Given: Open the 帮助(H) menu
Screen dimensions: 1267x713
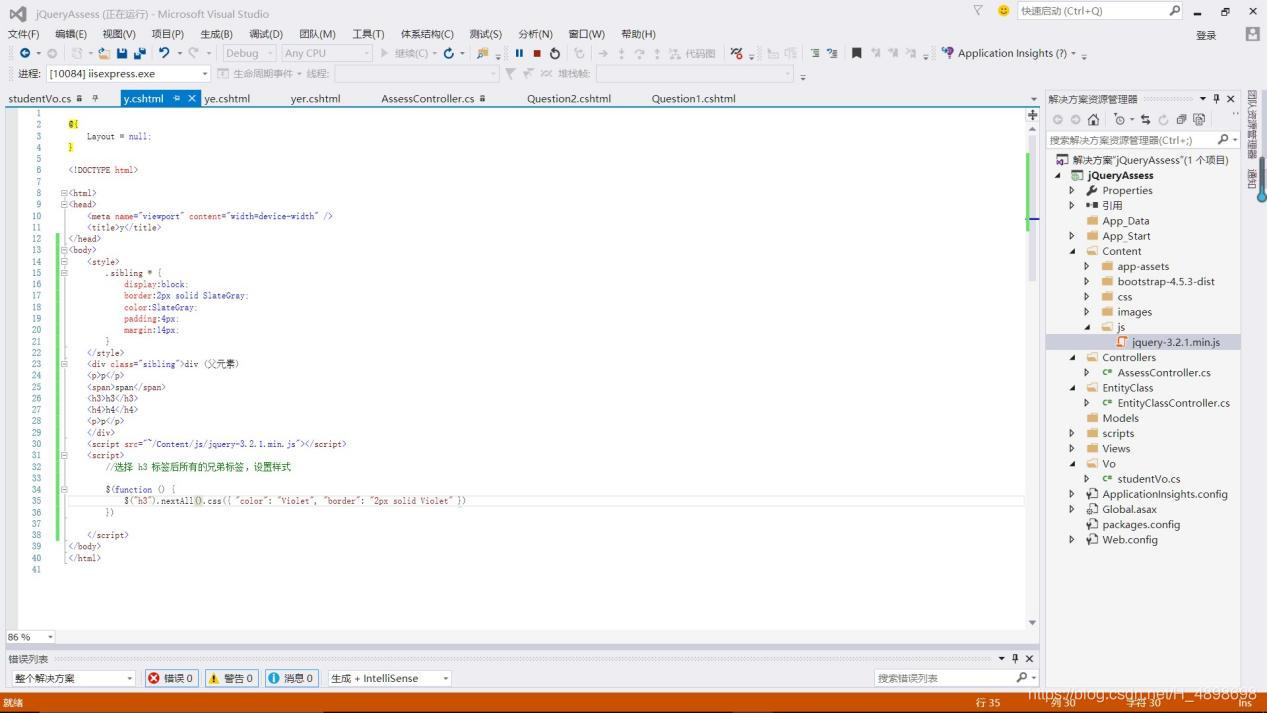Looking at the screenshot, I should tap(638, 34).
